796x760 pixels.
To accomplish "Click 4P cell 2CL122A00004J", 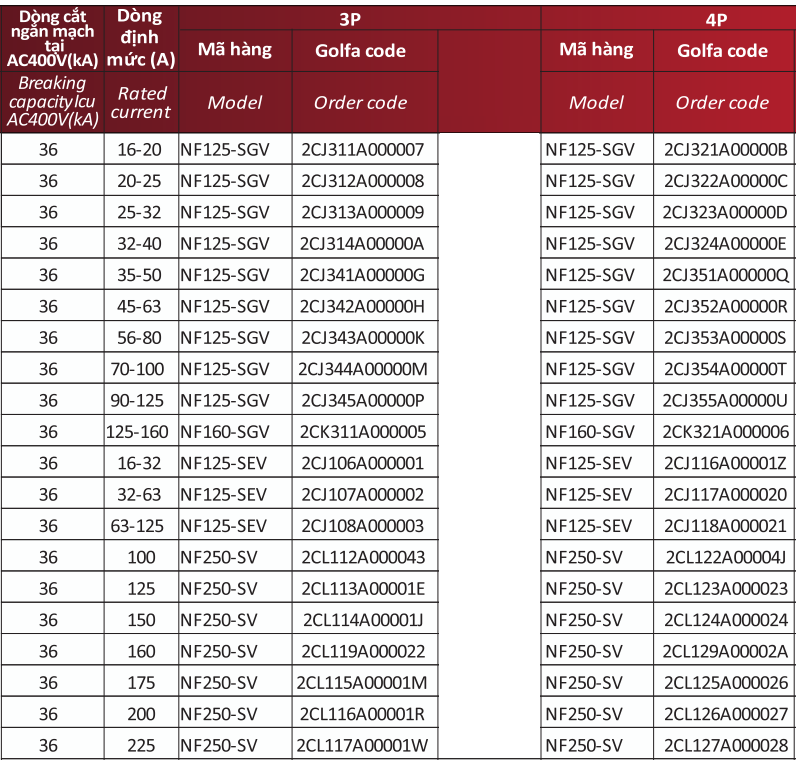I will tap(726, 557).
